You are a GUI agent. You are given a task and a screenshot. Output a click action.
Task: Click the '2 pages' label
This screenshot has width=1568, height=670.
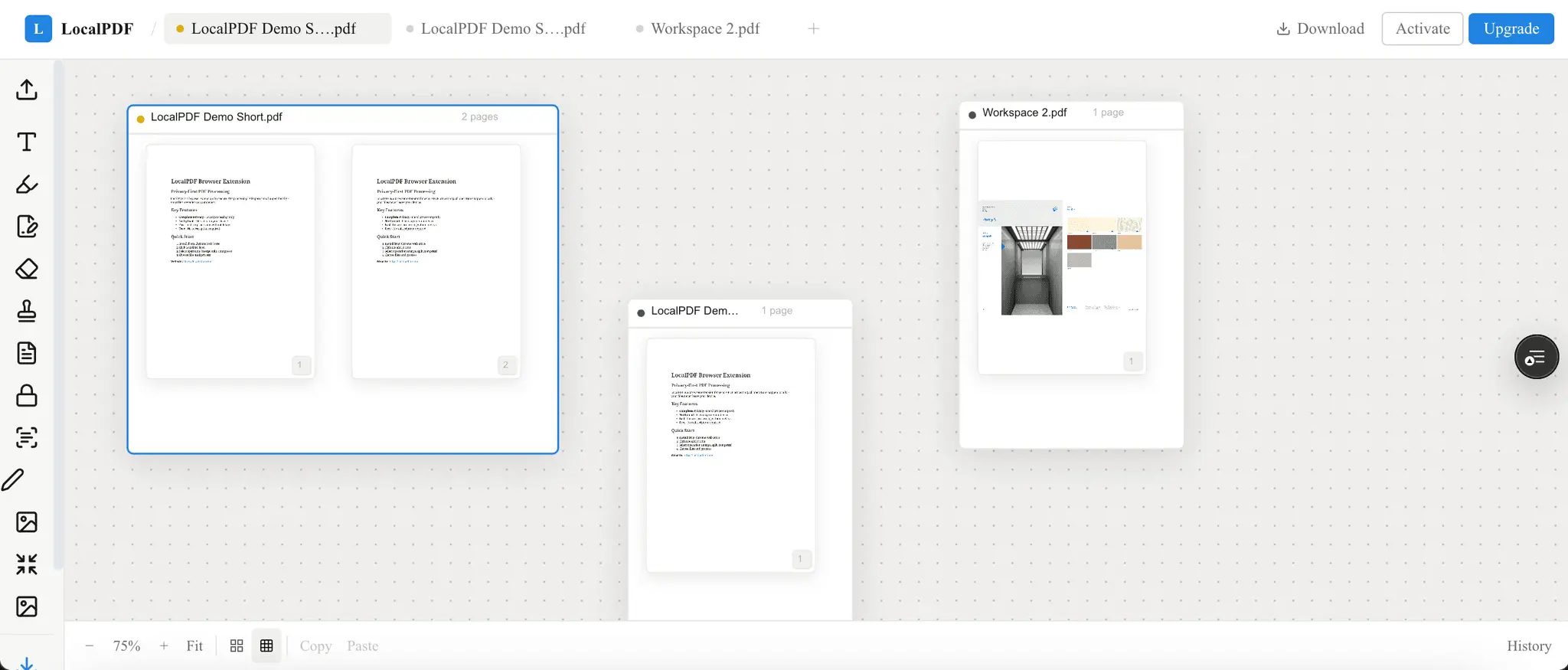479,116
